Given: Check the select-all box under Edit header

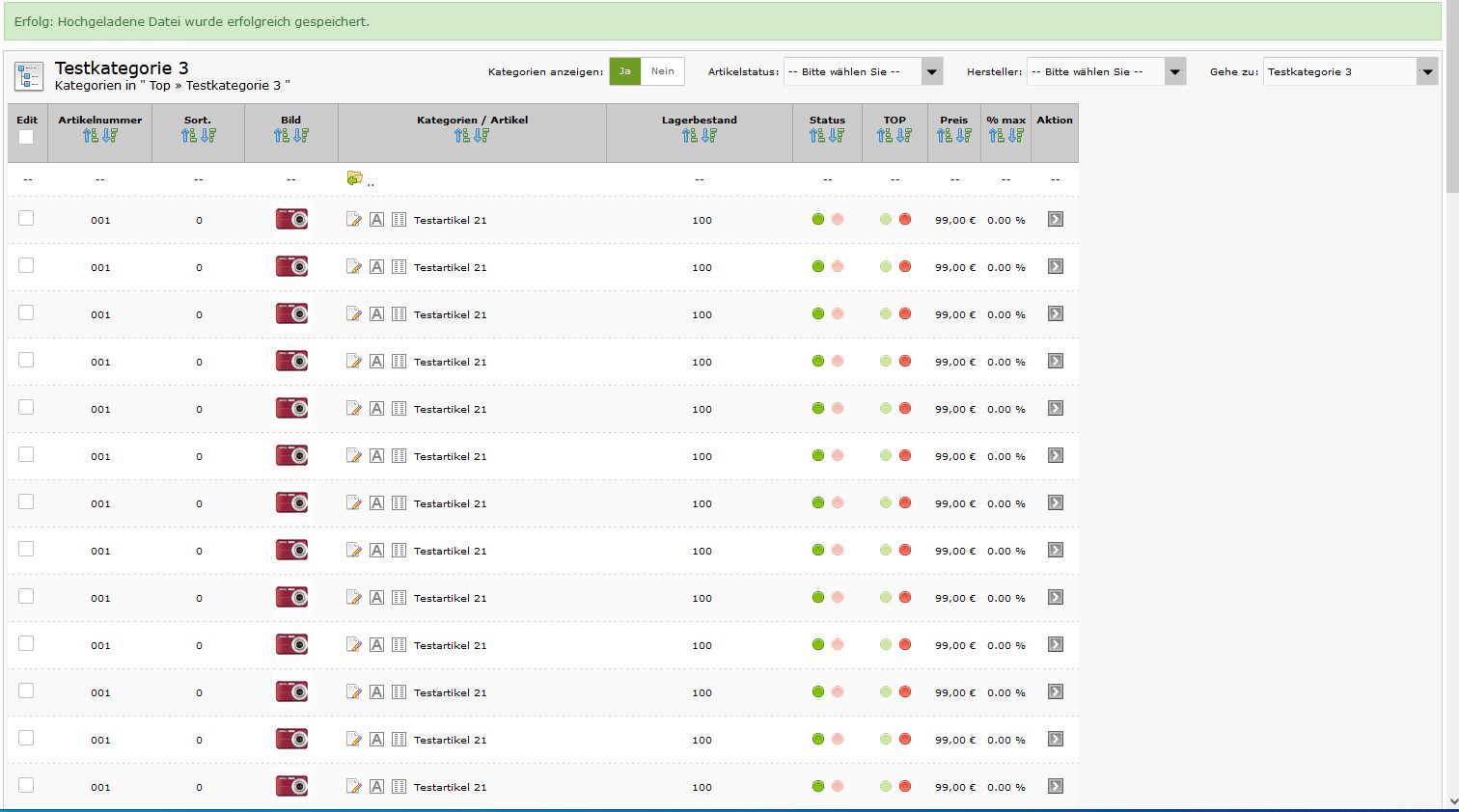Looking at the screenshot, I should point(26,137).
